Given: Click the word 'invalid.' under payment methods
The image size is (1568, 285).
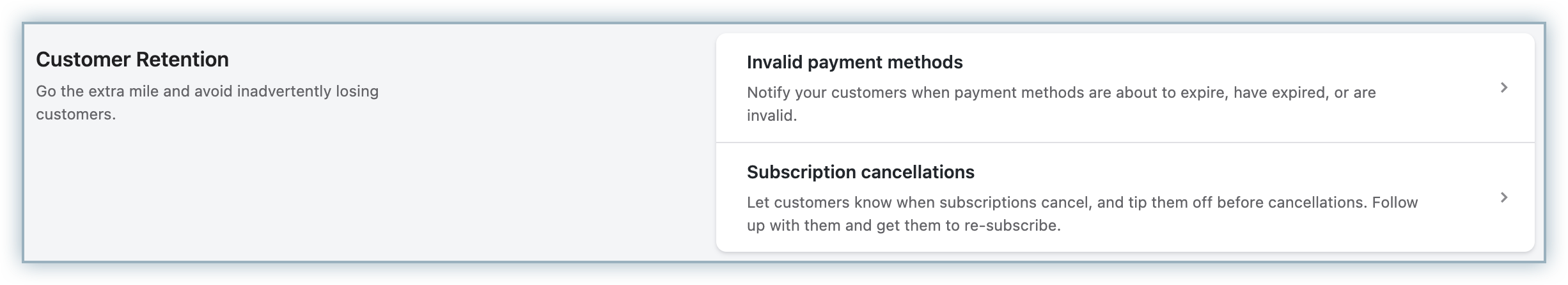Looking at the screenshot, I should click(x=771, y=116).
